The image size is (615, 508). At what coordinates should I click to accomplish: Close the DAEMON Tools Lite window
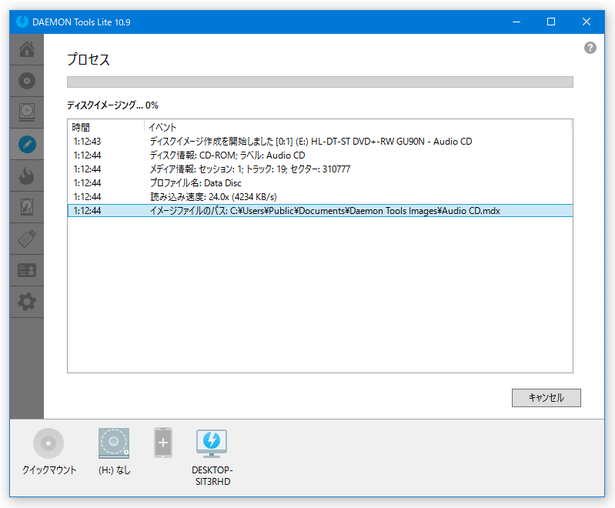click(586, 22)
